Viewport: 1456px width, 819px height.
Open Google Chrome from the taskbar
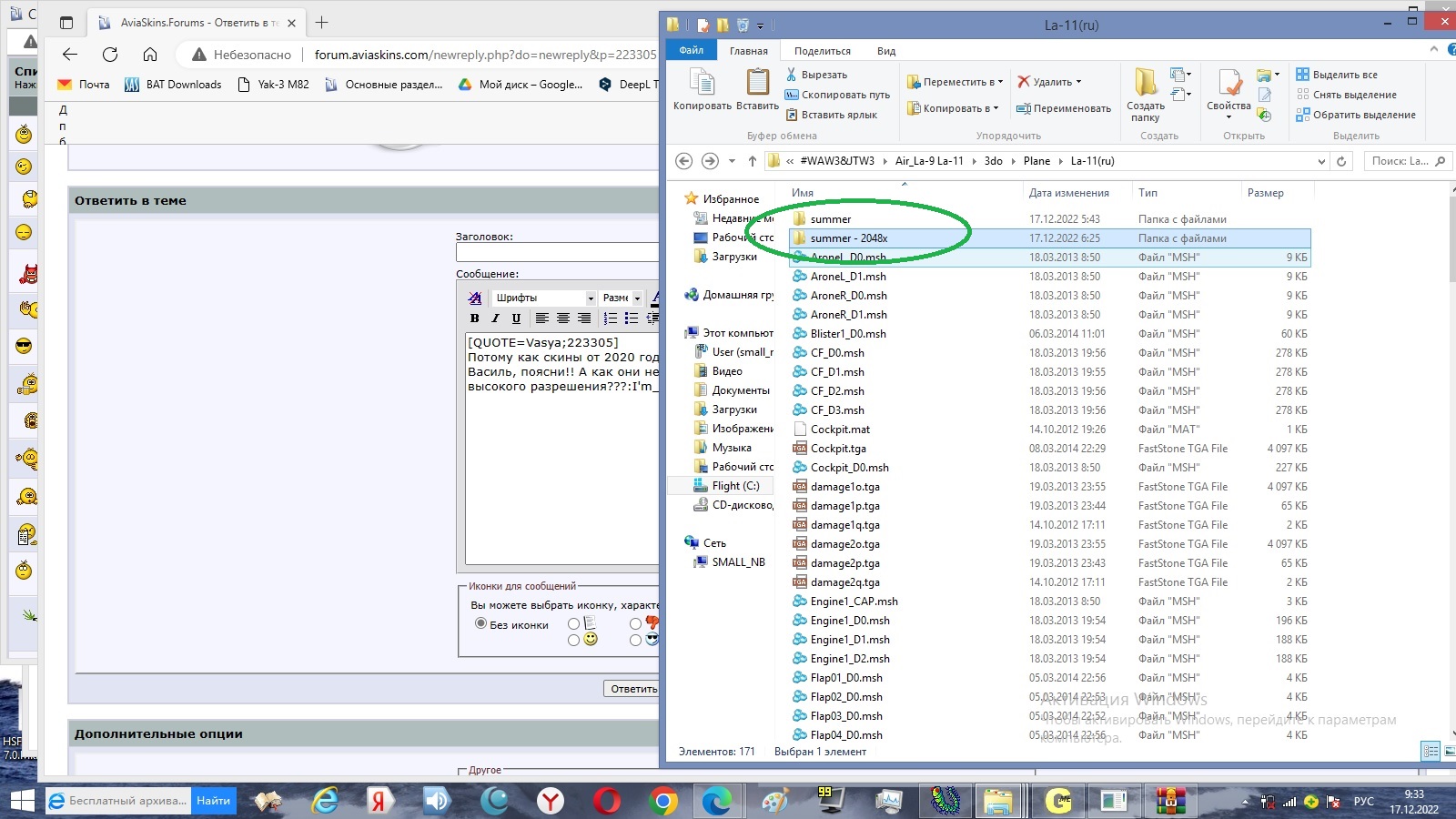(663, 801)
